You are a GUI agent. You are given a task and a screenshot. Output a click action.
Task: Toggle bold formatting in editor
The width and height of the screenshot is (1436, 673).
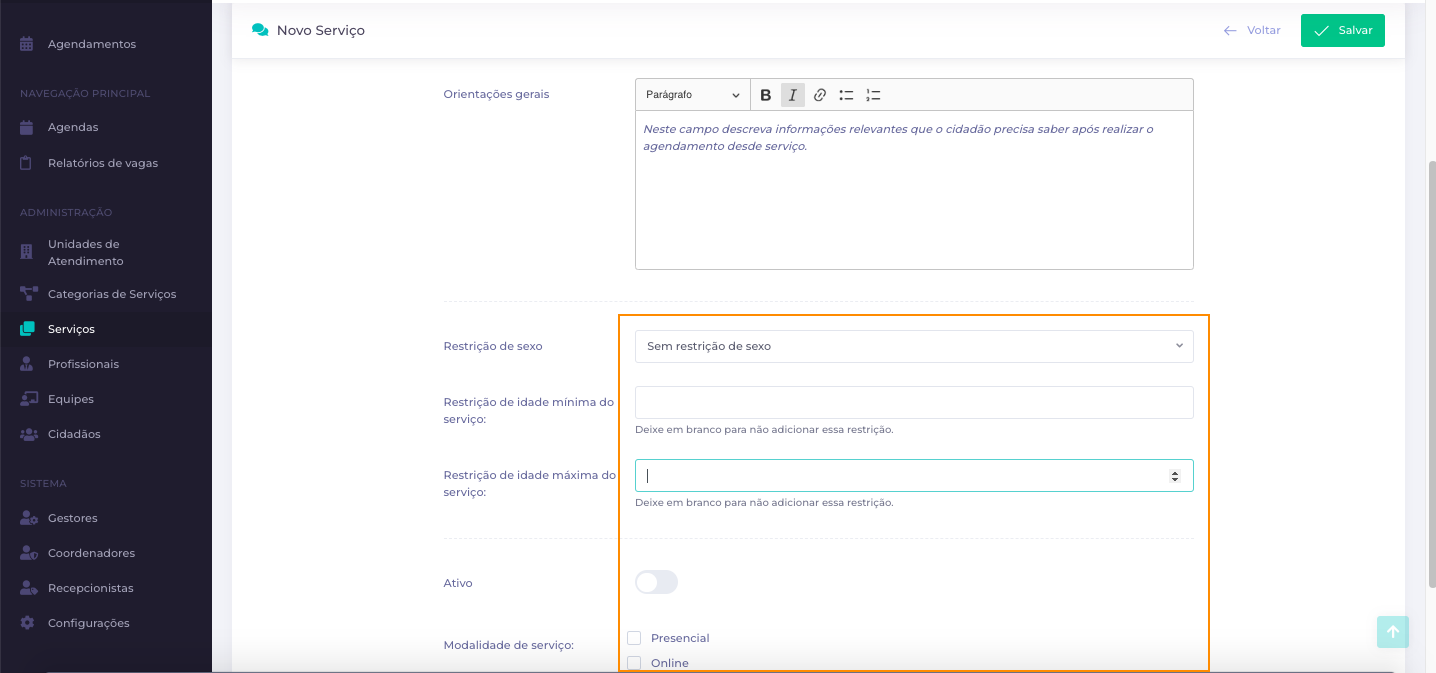[x=766, y=95]
